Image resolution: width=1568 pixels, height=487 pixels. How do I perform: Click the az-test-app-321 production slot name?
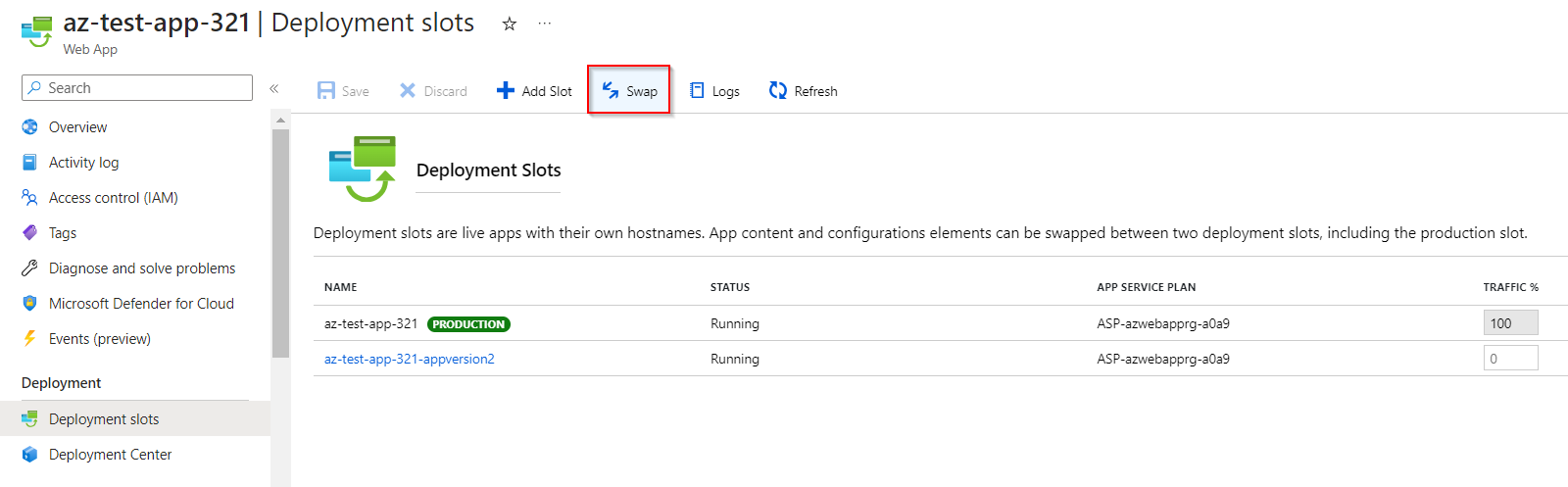point(370,323)
